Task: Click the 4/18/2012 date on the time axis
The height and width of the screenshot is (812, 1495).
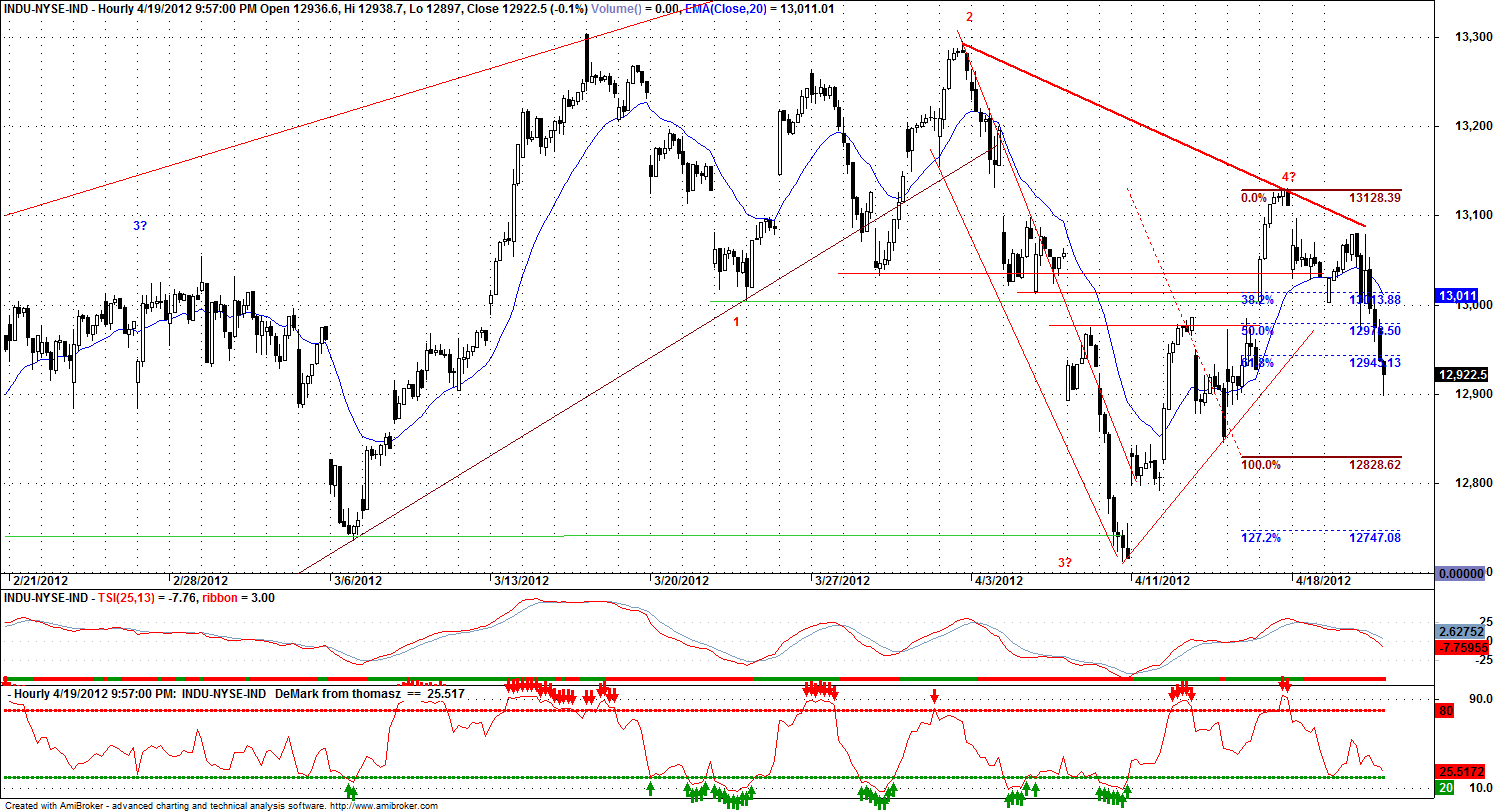Action: coord(1323,580)
